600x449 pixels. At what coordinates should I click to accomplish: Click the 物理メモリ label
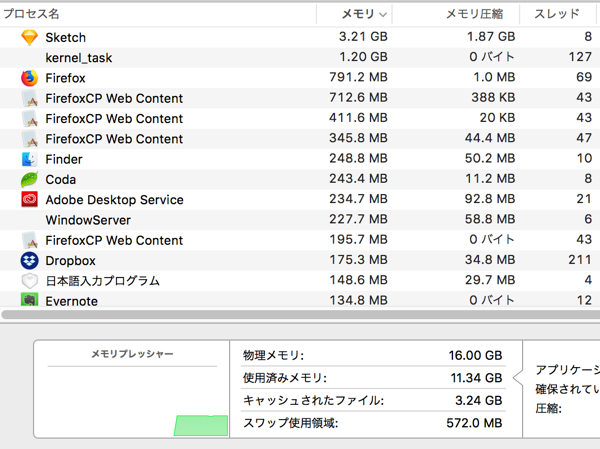coord(274,356)
